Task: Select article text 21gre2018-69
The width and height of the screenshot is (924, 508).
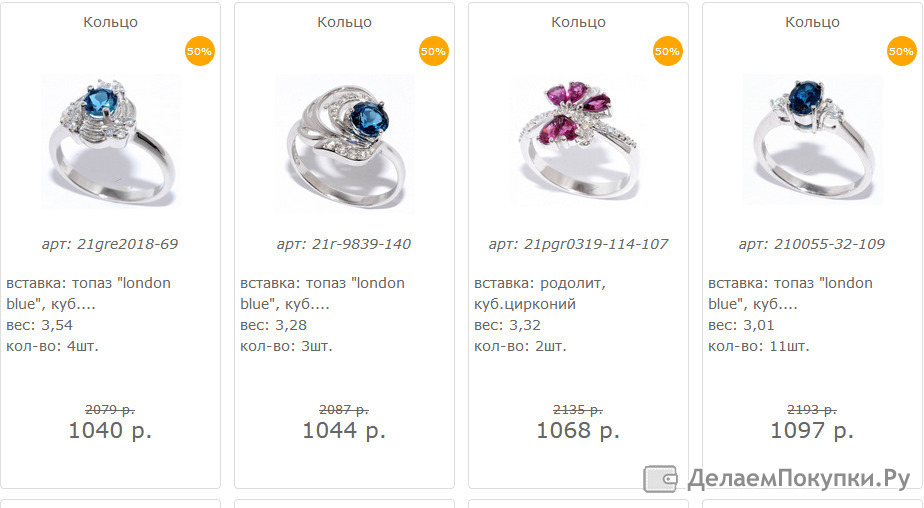Action: [x=127, y=244]
